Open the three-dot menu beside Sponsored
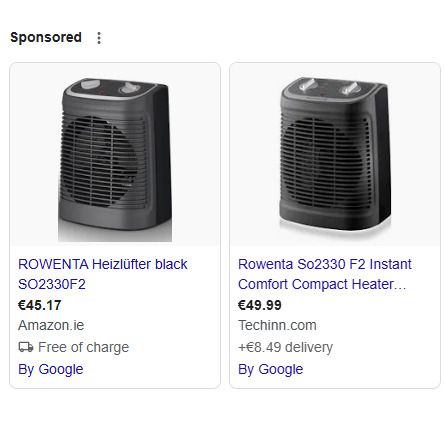445x421 pixels. (99, 38)
